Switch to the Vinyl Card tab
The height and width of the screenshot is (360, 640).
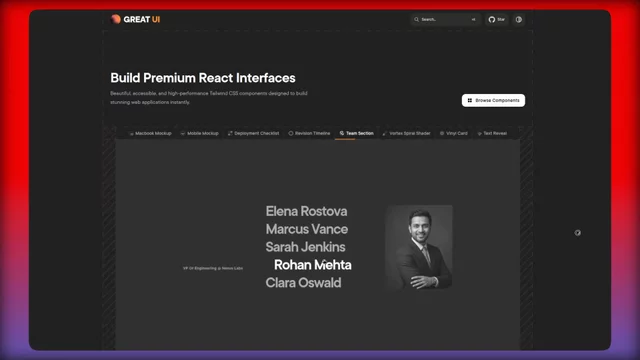(x=453, y=133)
